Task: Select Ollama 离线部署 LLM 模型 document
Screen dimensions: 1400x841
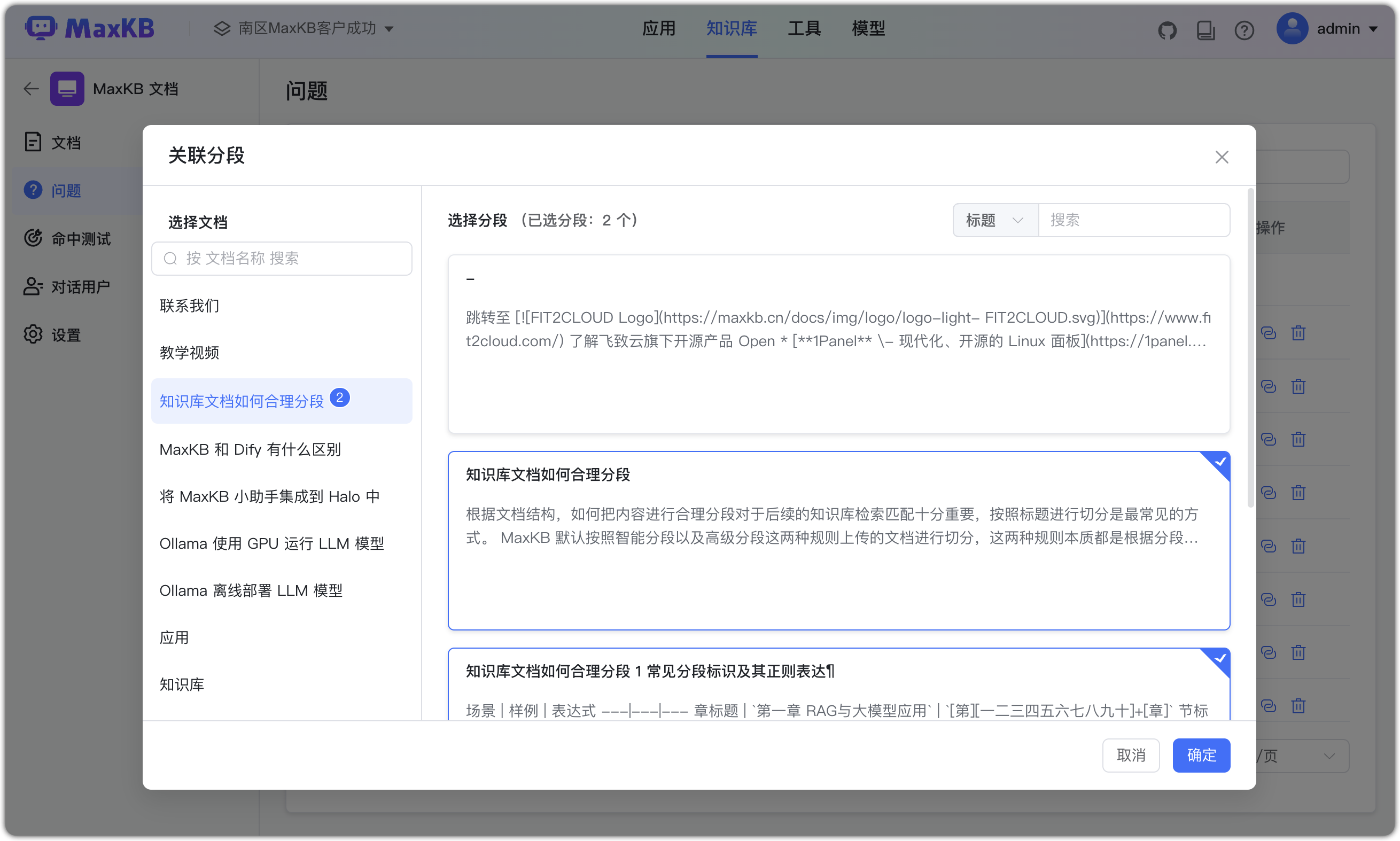Action: click(282, 590)
